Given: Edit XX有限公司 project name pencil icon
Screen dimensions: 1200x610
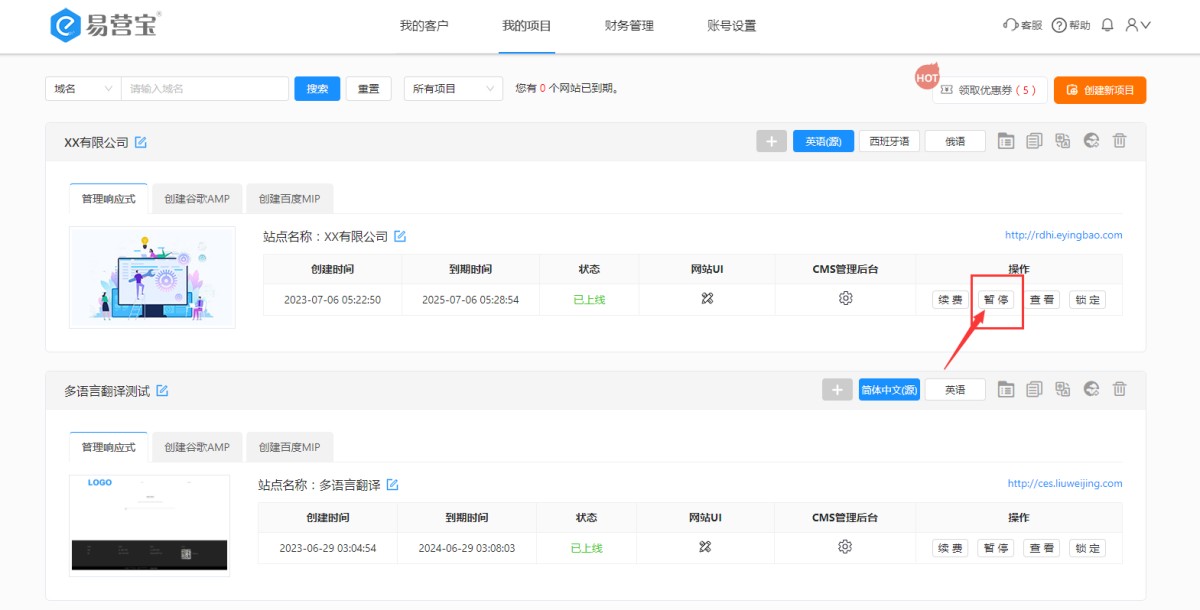Looking at the screenshot, I should 141,142.
